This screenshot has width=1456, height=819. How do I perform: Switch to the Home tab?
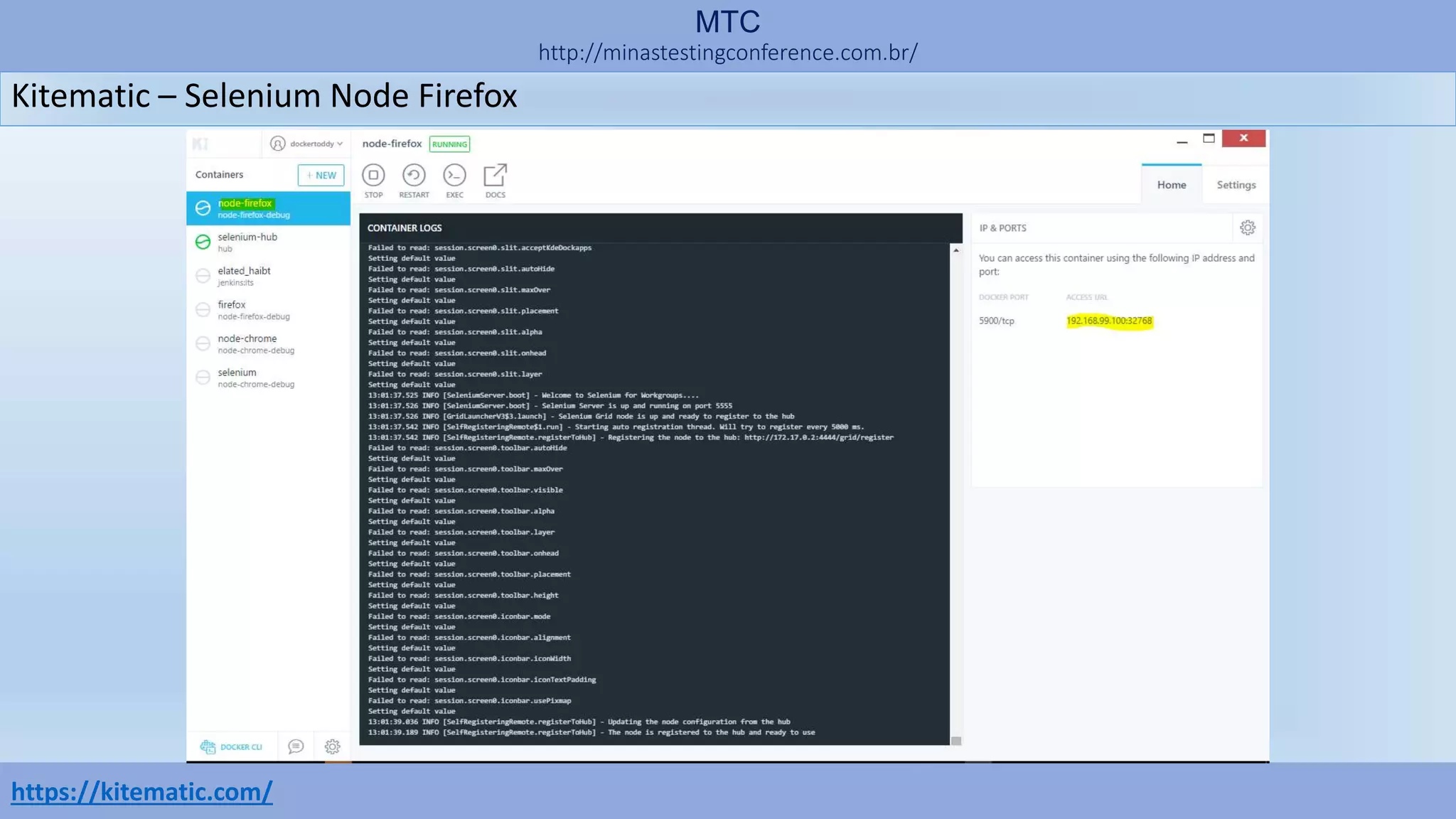[1172, 185]
